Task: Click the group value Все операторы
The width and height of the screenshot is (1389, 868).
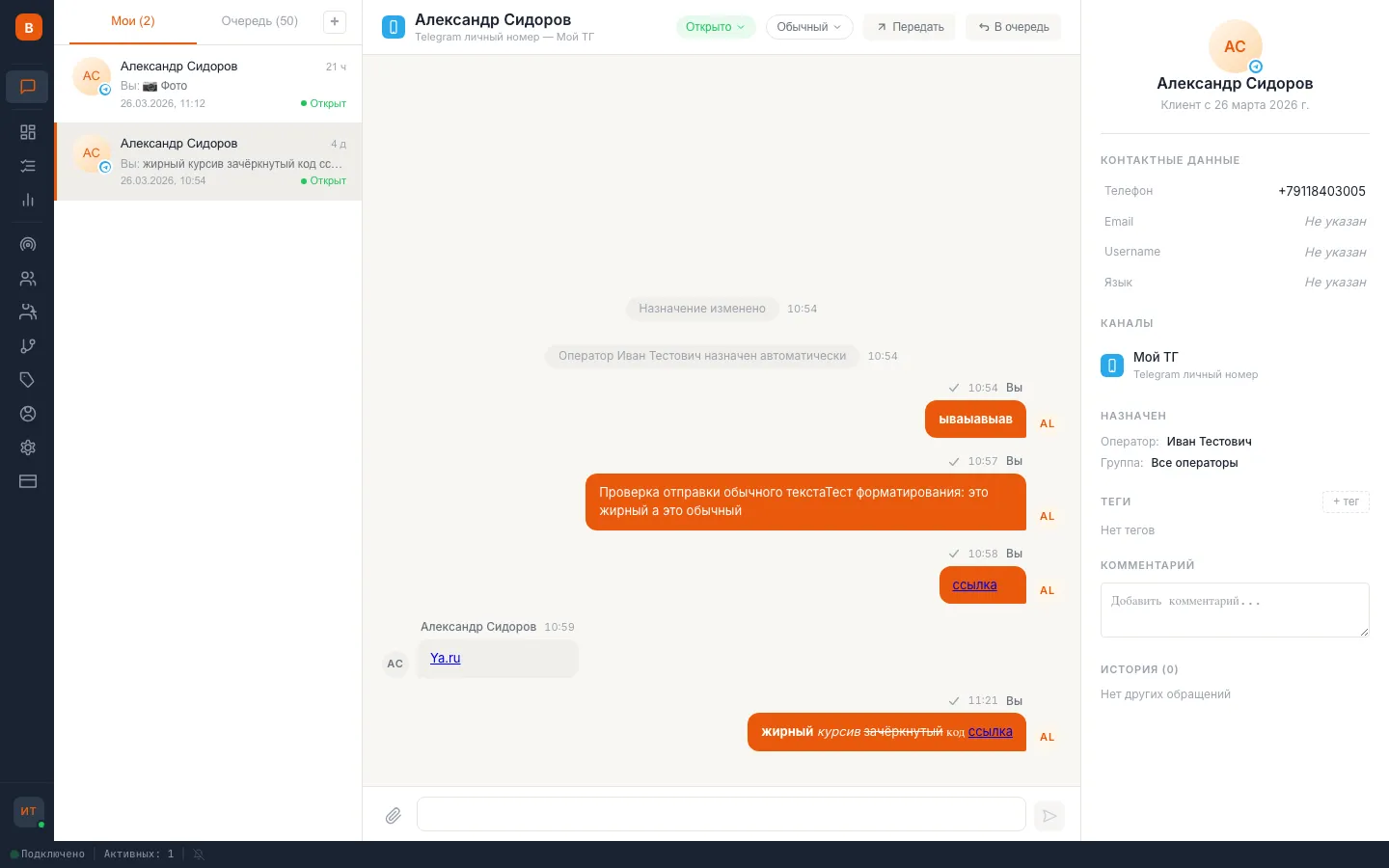Action: point(1194,463)
